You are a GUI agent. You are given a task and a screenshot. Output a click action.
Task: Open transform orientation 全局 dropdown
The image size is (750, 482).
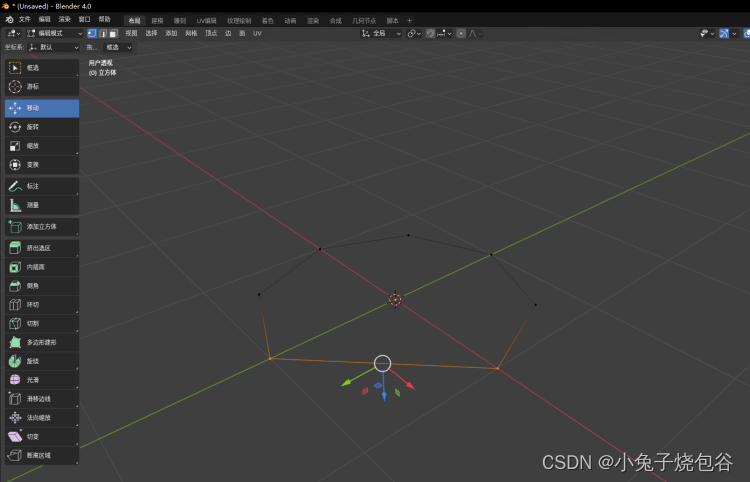[381, 33]
